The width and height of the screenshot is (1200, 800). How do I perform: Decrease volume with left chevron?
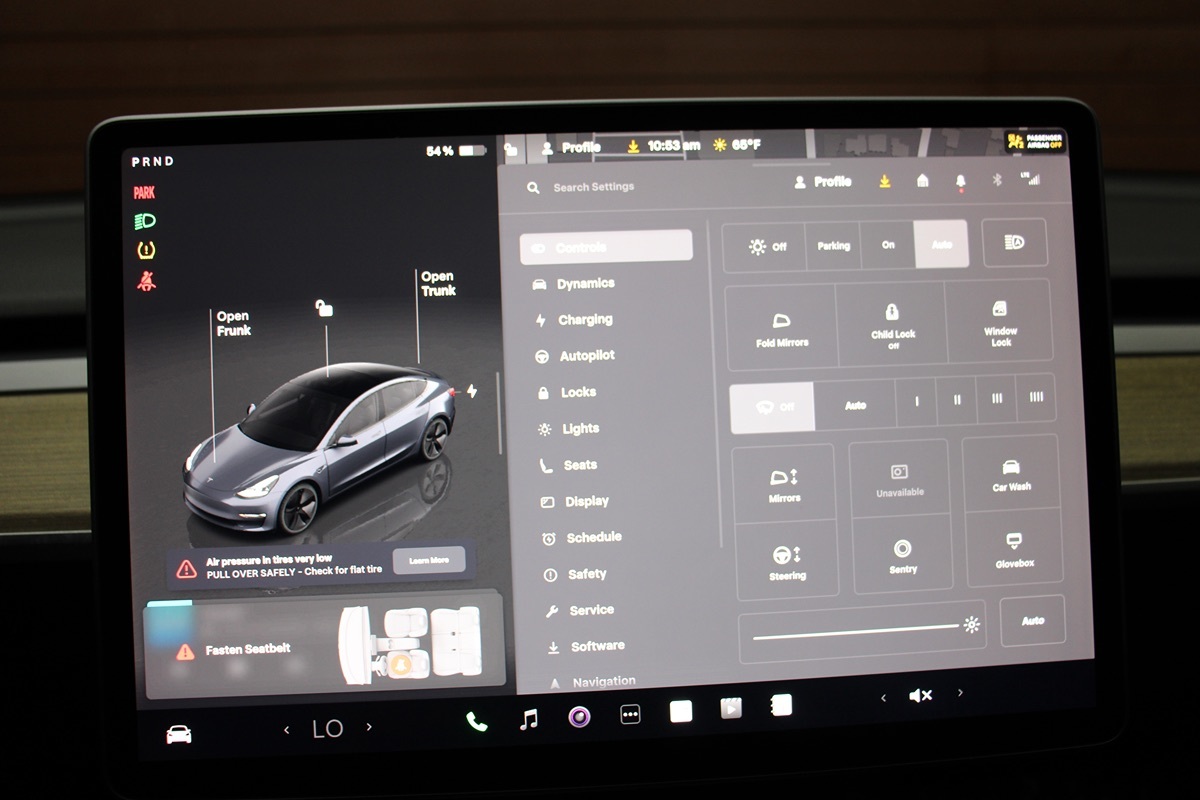pyautogui.click(x=882, y=698)
